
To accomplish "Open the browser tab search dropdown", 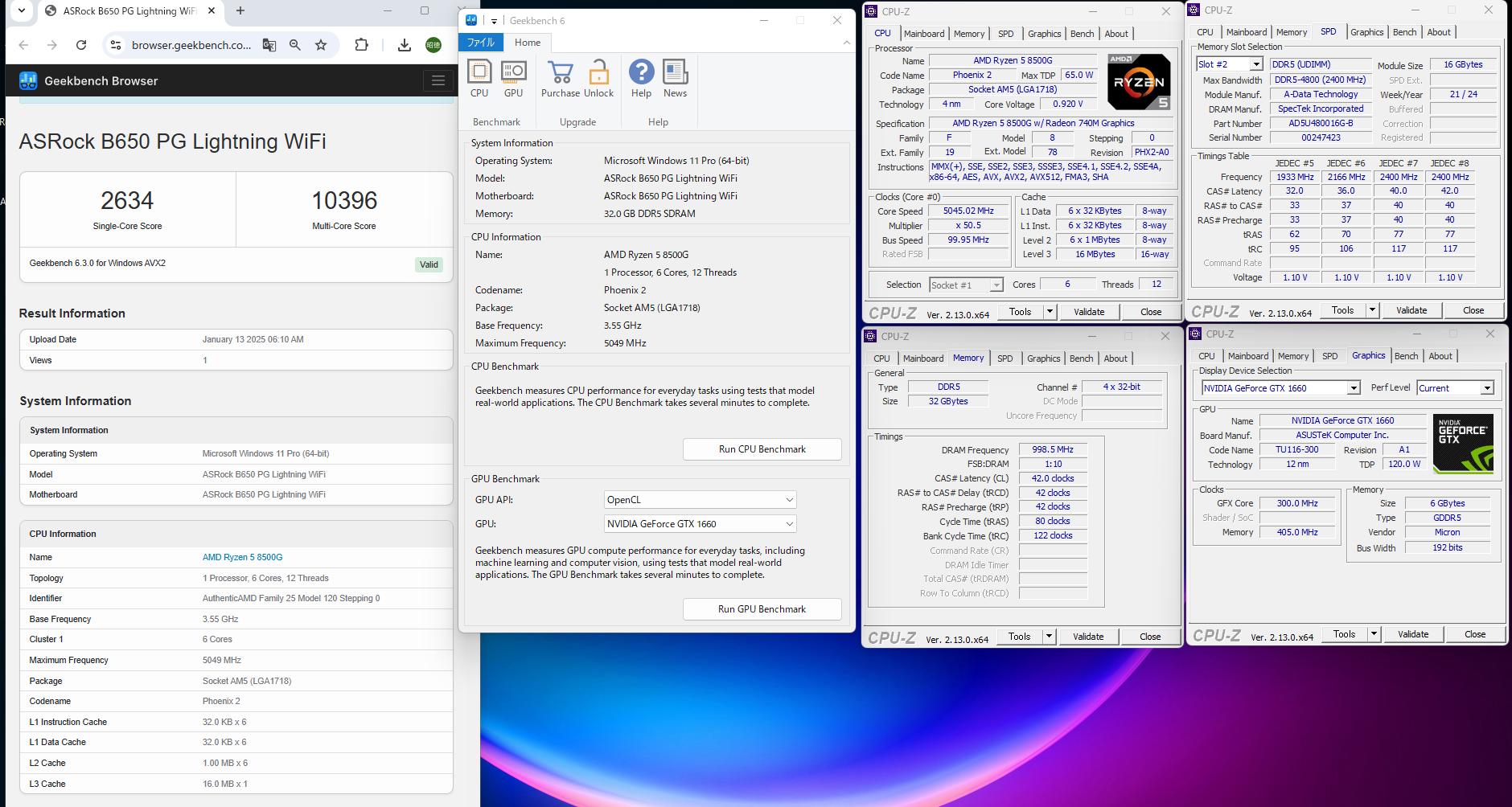I will (22, 10).
